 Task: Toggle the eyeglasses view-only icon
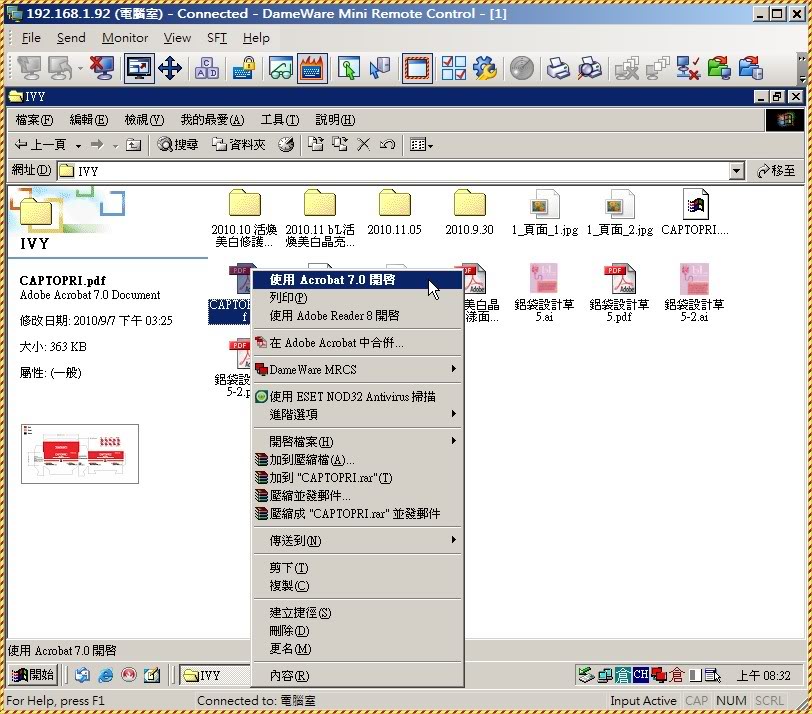point(281,68)
